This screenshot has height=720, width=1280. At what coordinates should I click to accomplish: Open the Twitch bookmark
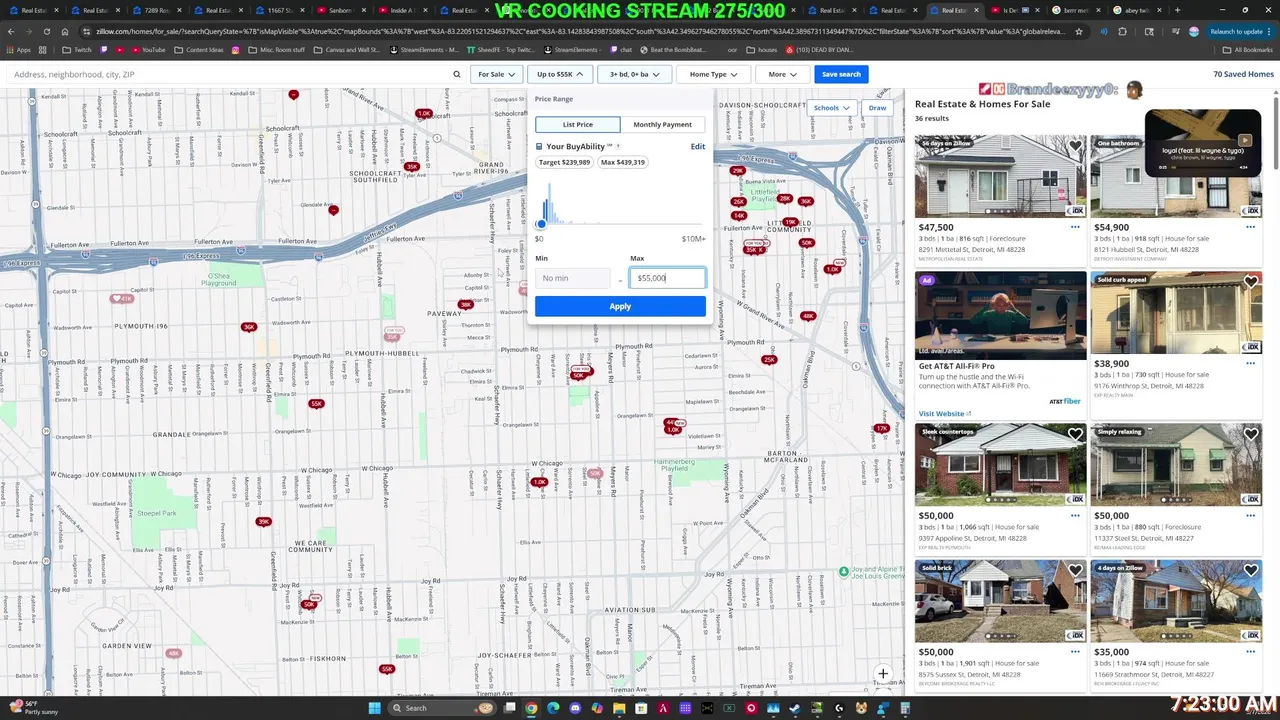pos(76,49)
